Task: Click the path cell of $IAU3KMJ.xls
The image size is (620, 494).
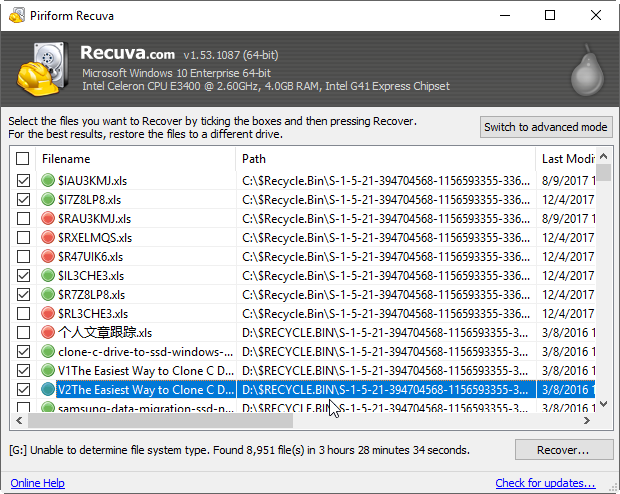Action: tap(386, 181)
